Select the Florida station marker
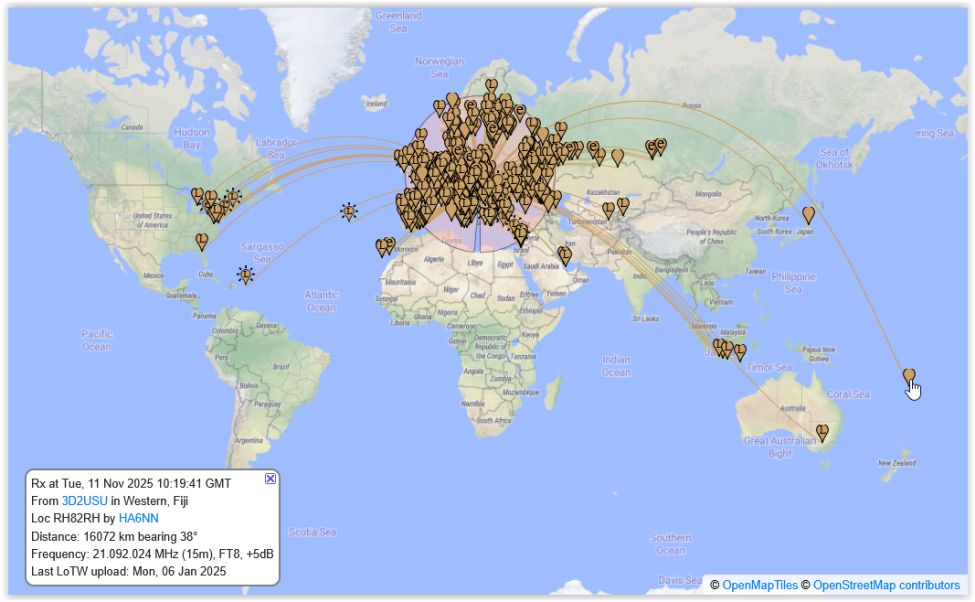This screenshot has height=602, width=975. pyautogui.click(x=202, y=240)
